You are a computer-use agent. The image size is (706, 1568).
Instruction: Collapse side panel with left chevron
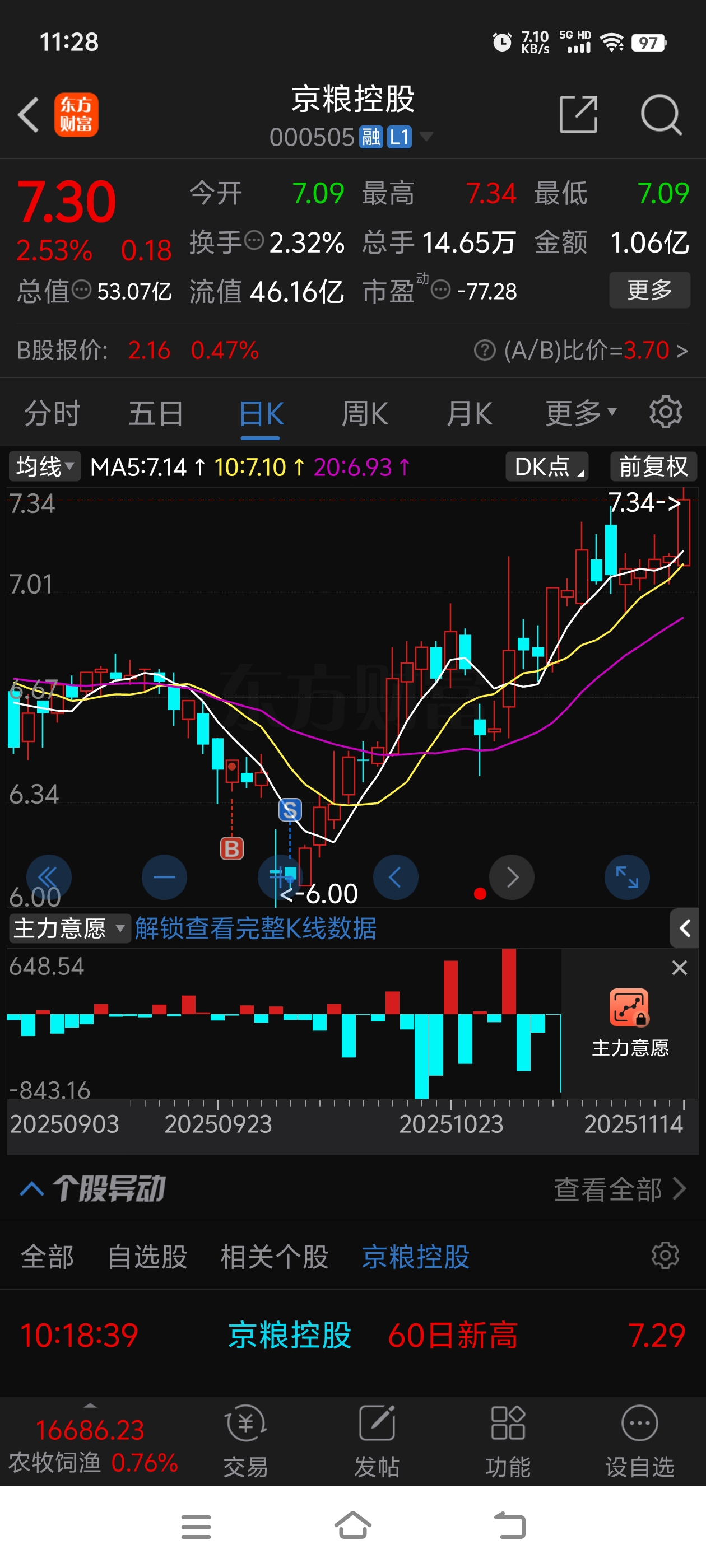685,928
